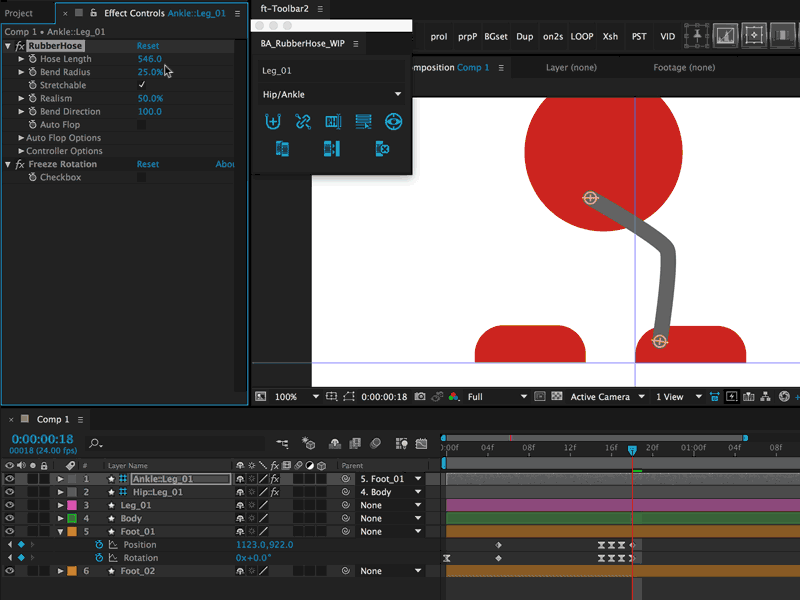Viewport: 800px width, 600px height.
Task: Take a snapshot with the camera icon
Action: pyautogui.click(x=420, y=397)
